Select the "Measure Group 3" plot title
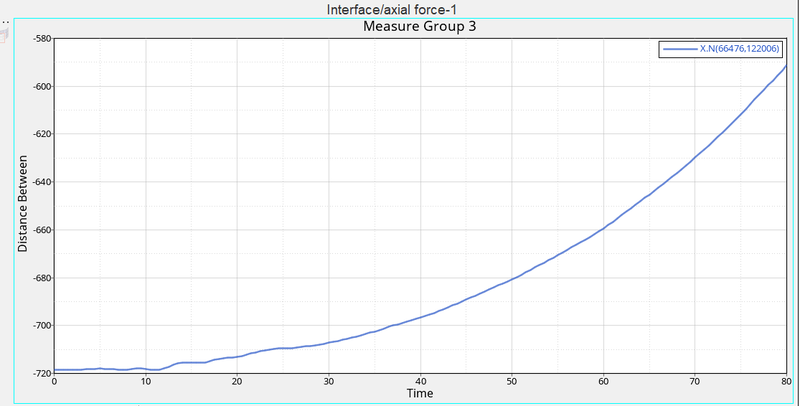Viewport: 800px width, 406px height. 418,26
